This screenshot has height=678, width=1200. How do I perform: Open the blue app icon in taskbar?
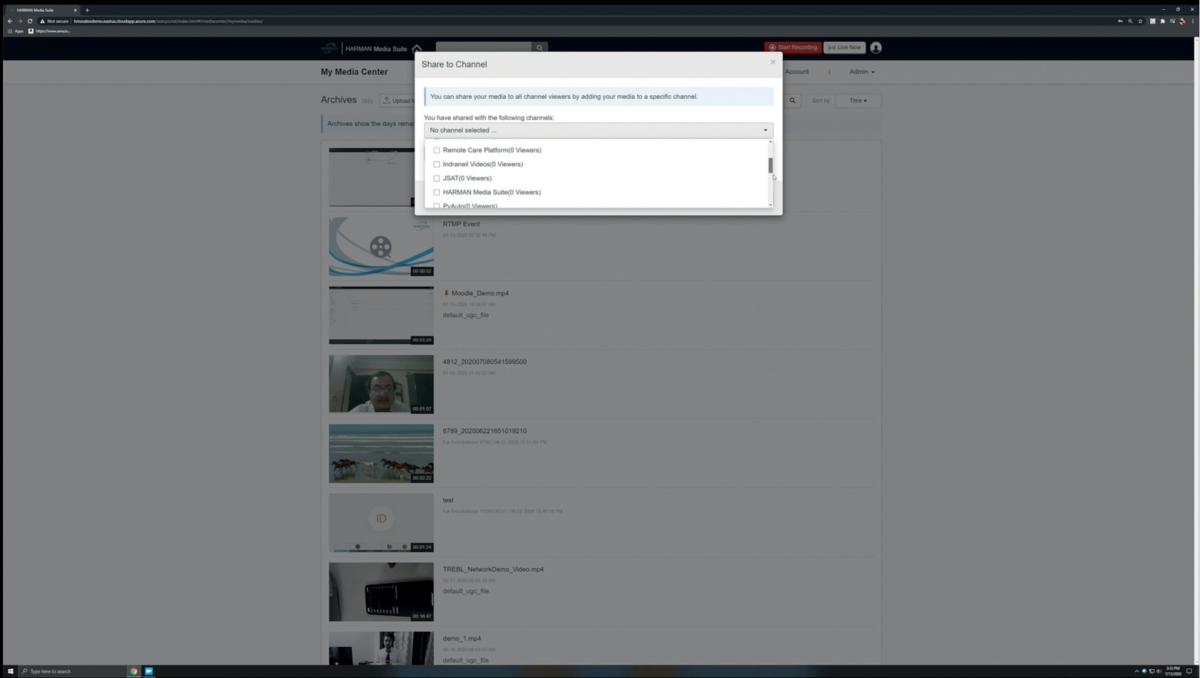pos(148,671)
